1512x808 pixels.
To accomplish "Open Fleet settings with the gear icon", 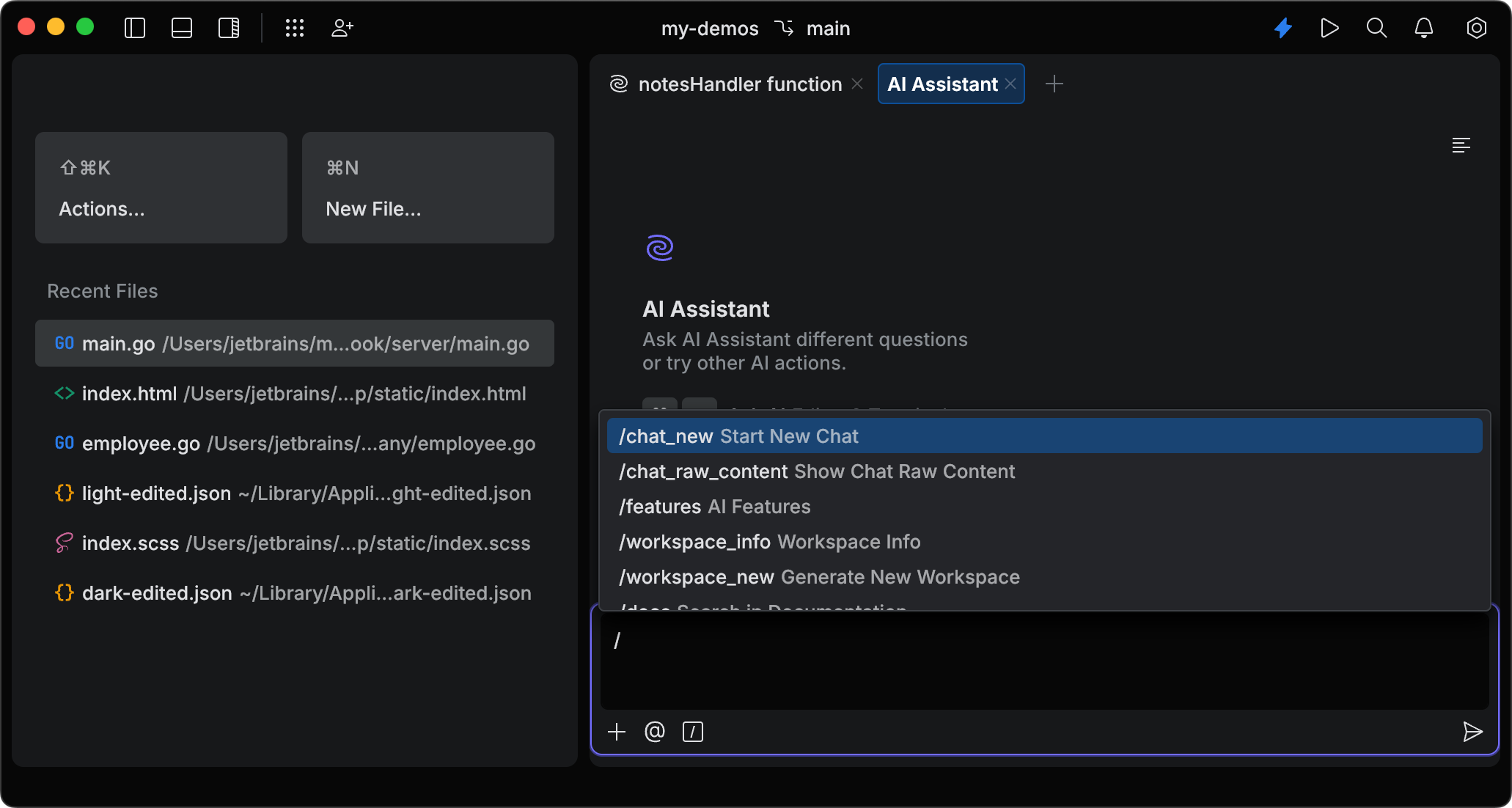I will click(x=1476, y=28).
